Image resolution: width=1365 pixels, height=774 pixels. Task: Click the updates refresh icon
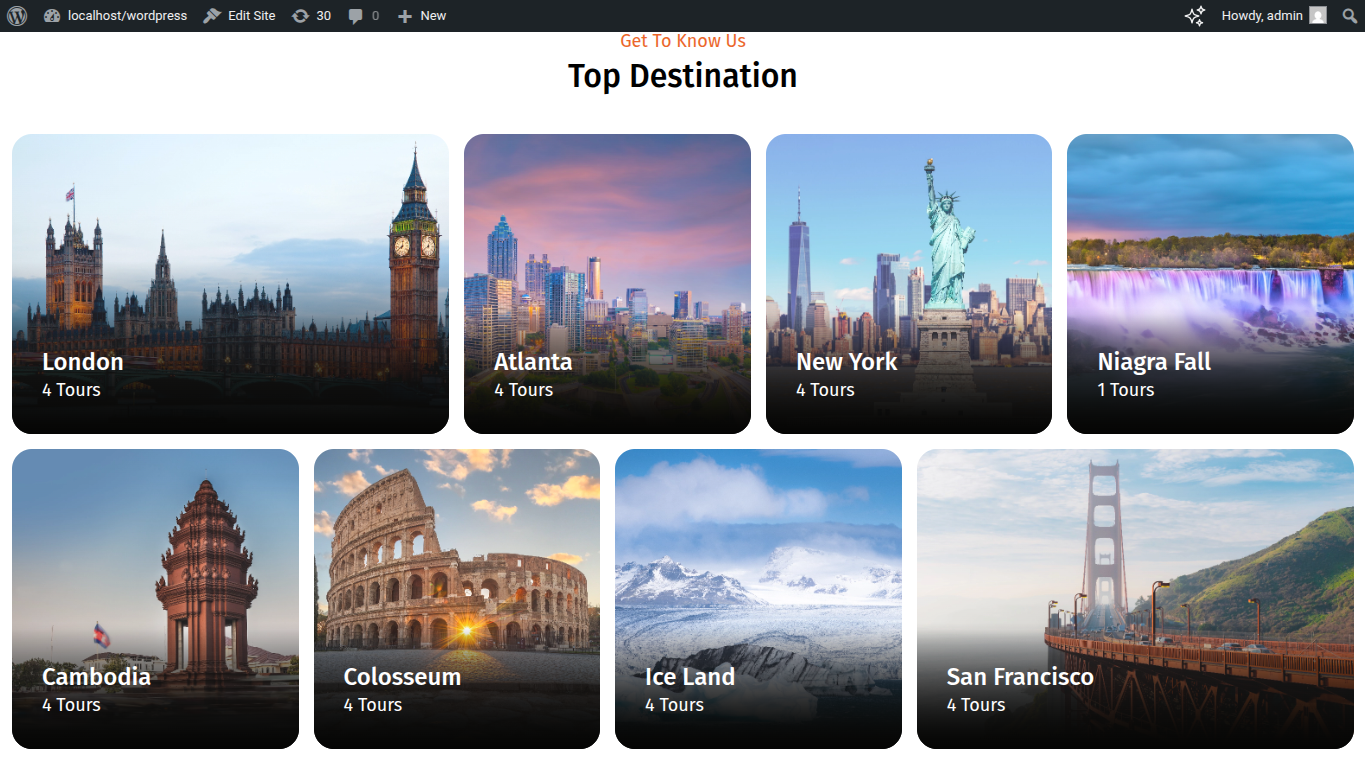pyautogui.click(x=300, y=16)
